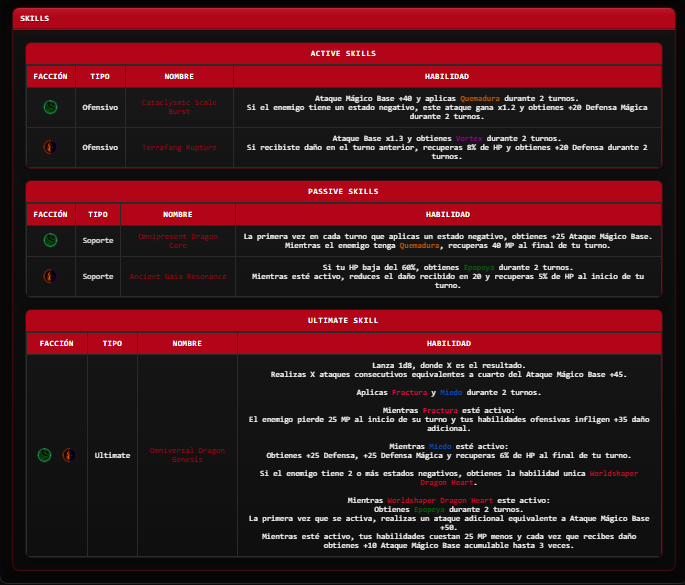
Task: Click the SKILLS panel title
Action: pos(35,18)
